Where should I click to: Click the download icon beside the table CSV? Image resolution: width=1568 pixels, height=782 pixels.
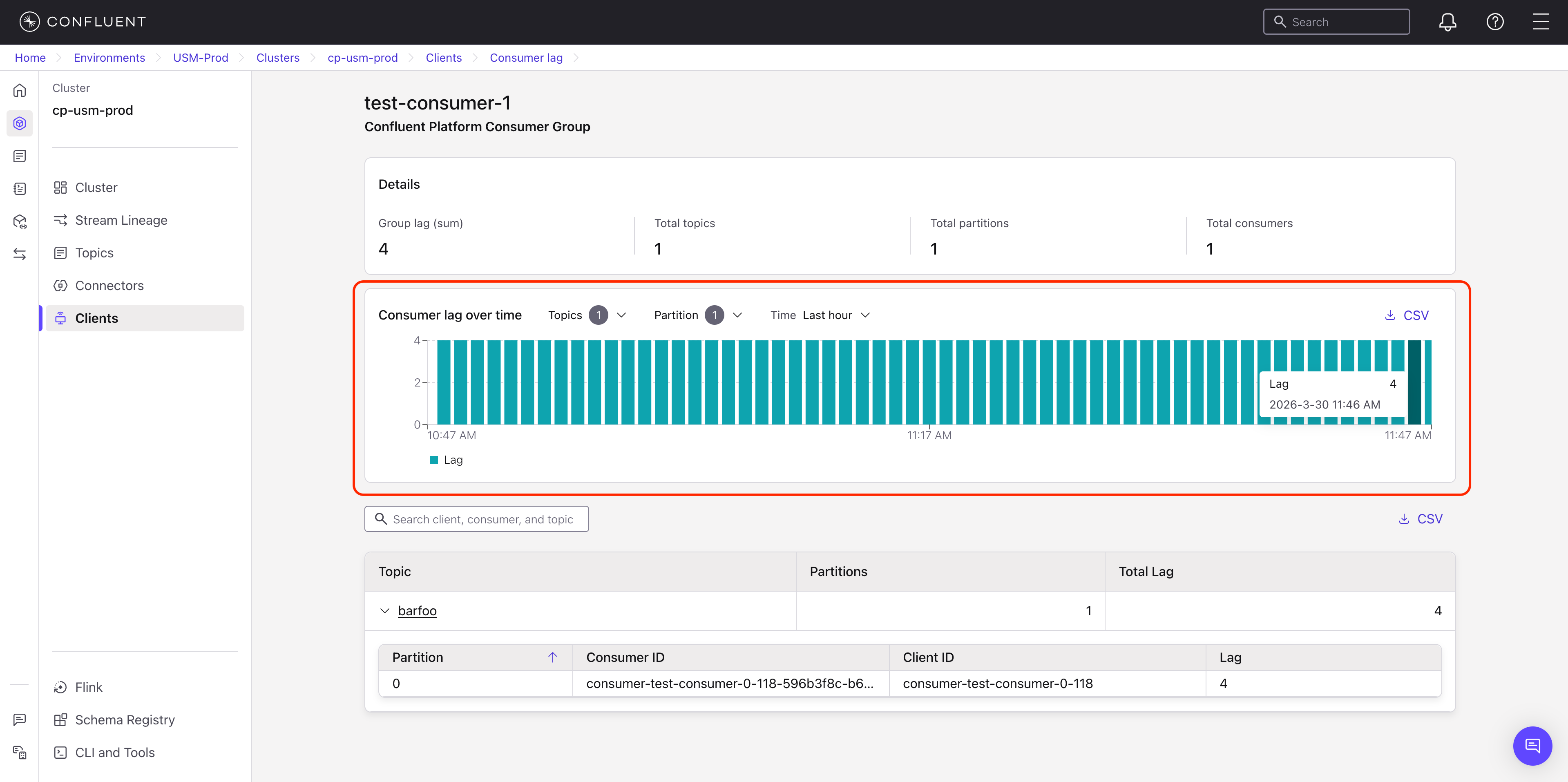click(x=1404, y=518)
